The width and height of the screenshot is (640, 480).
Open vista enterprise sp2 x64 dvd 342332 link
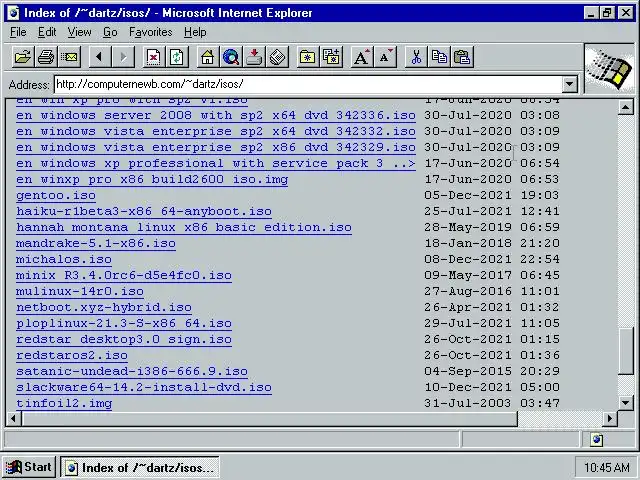tap(216, 131)
